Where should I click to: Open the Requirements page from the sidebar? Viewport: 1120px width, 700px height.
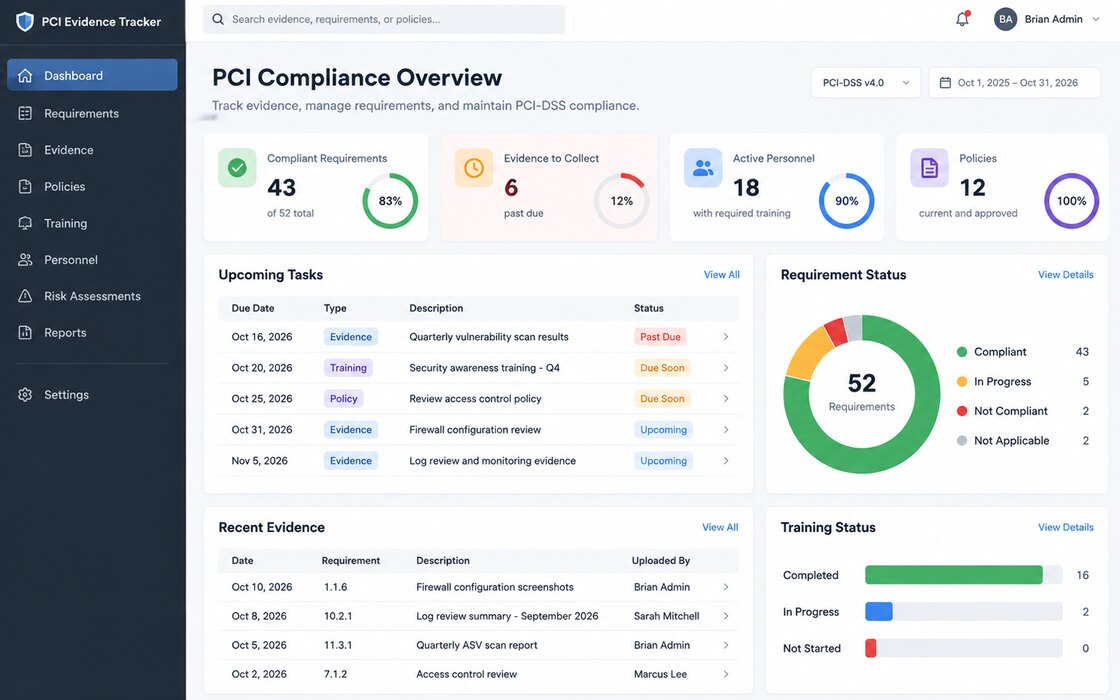[x=92, y=113]
